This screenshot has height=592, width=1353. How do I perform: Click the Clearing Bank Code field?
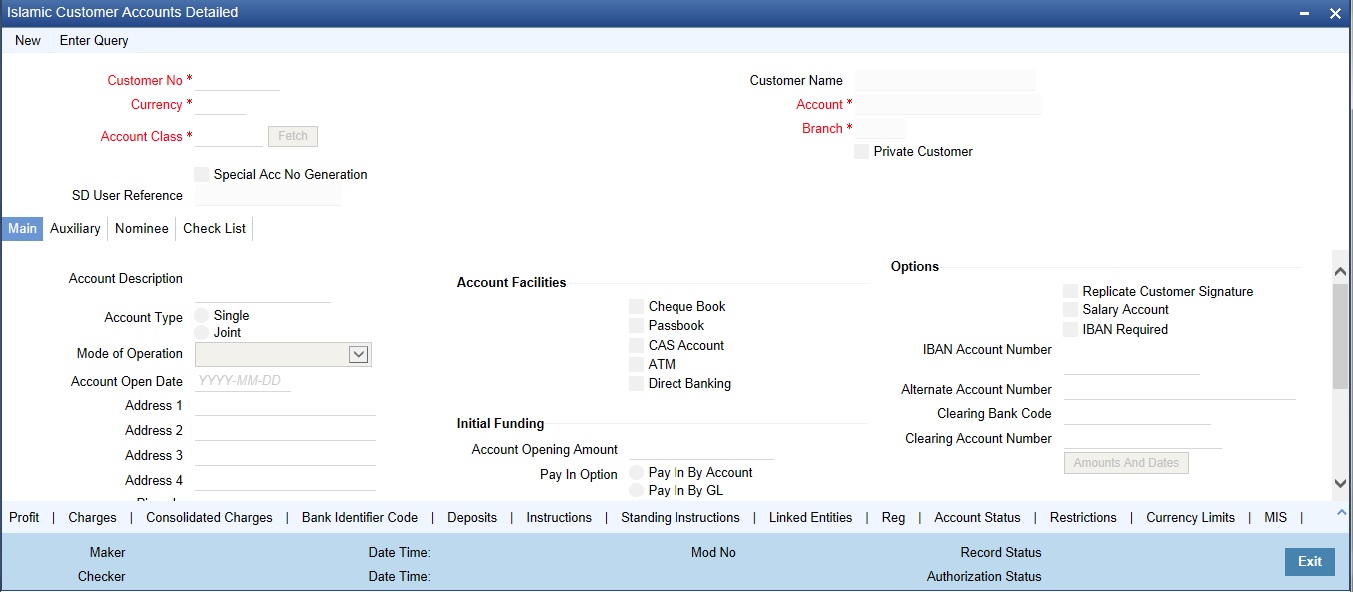click(x=1137, y=413)
